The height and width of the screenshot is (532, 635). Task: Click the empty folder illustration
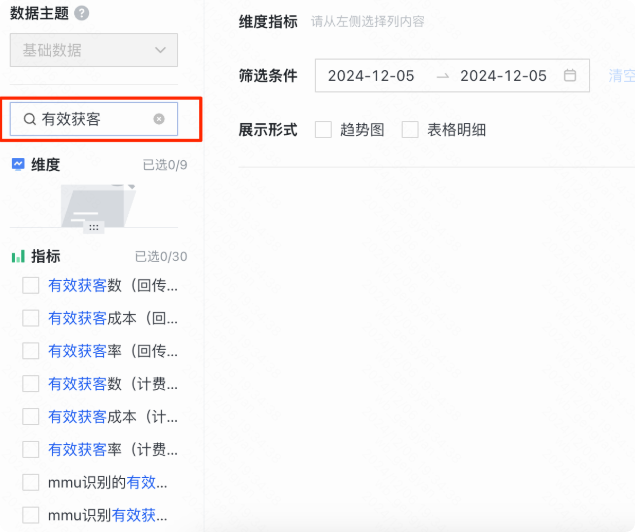[98, 205]
